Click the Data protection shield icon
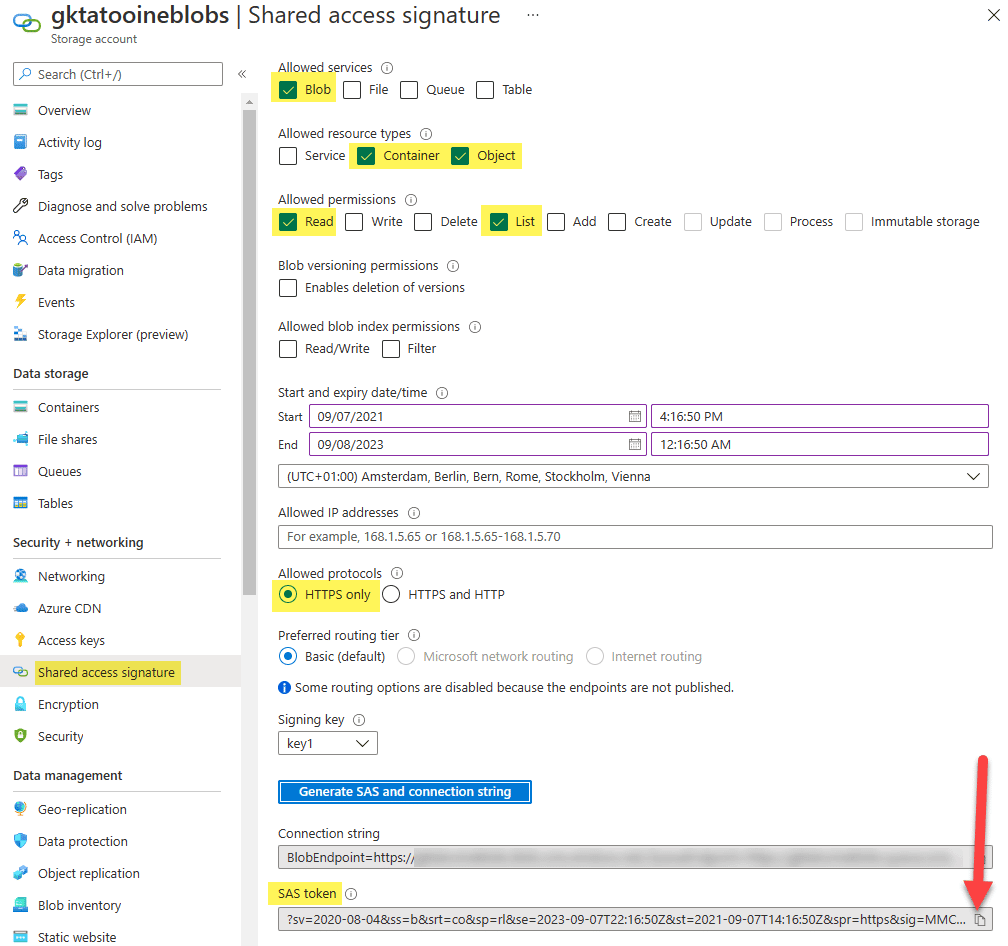Image resolution: width=1008 pixels, height=946 pixels. pyautogui.click(x=21, y=841)
